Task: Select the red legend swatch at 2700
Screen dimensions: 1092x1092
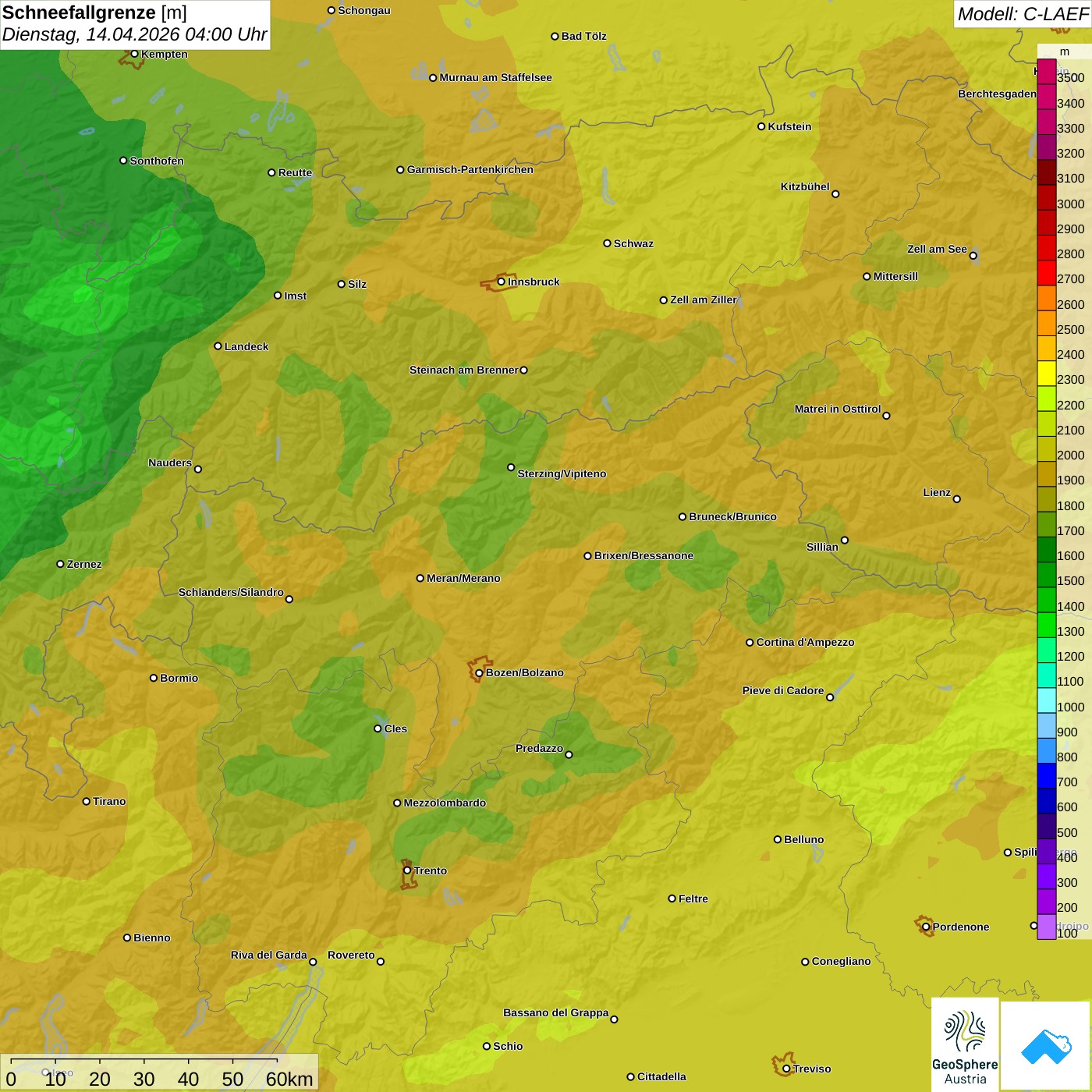Action: click(x=1047, y=273)
